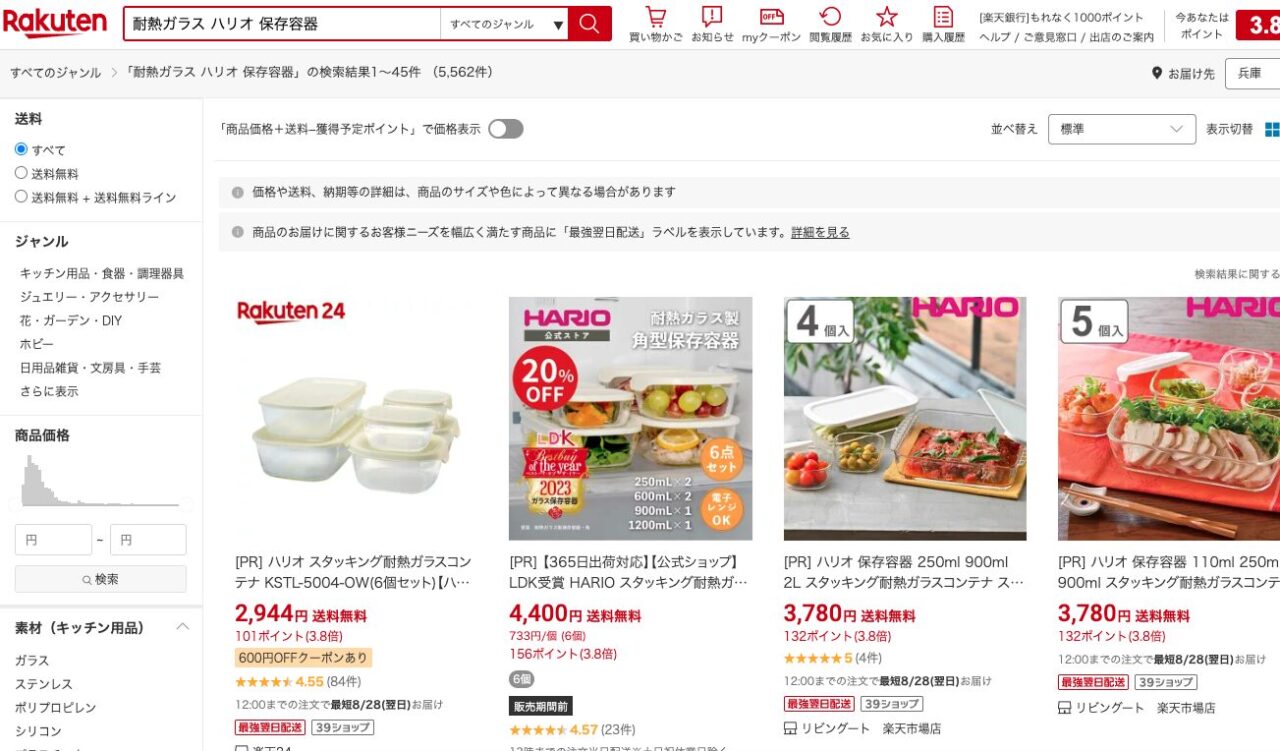Open the 並べ替え sort dropdown showing 標準
The image size is (1280, 751).
coord(1122,129)
